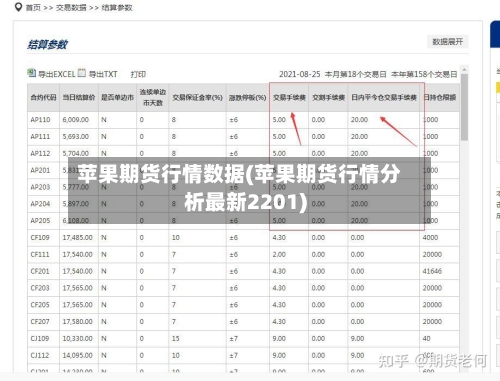
Task: Click margin rate 15 in CJ109 row
Action: [176, 338]
